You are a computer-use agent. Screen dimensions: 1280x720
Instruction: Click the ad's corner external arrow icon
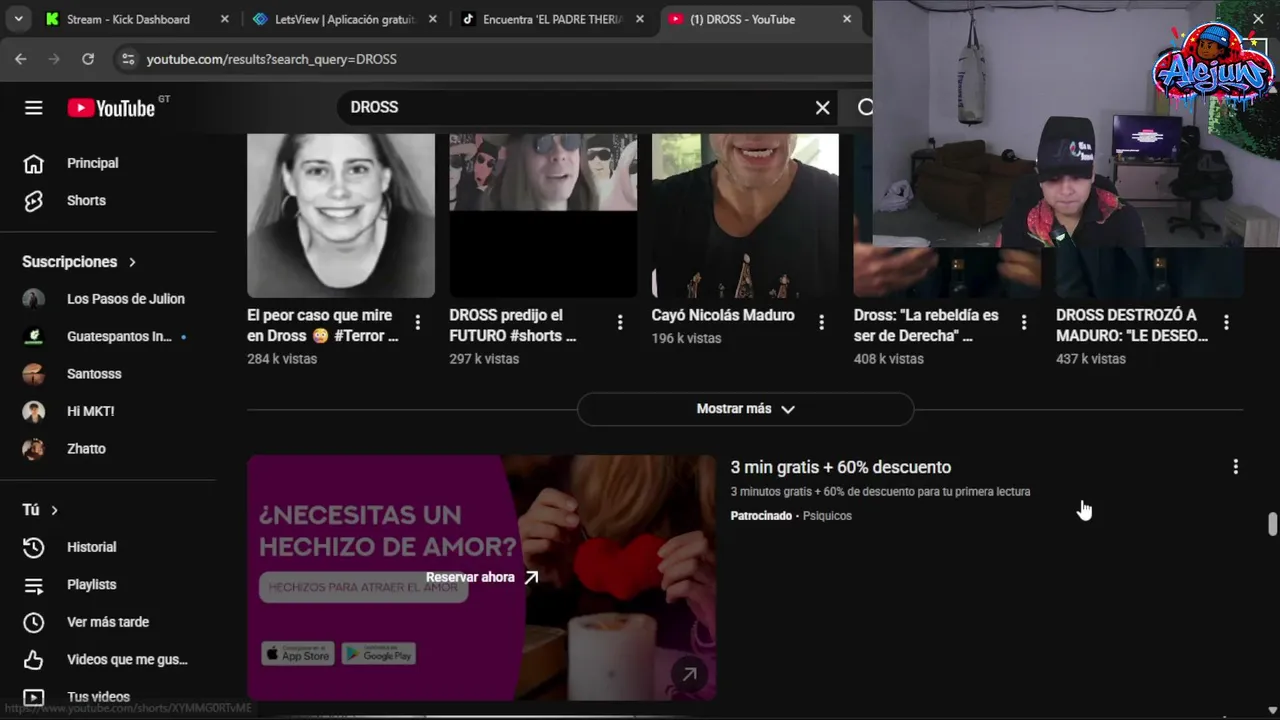689,674
